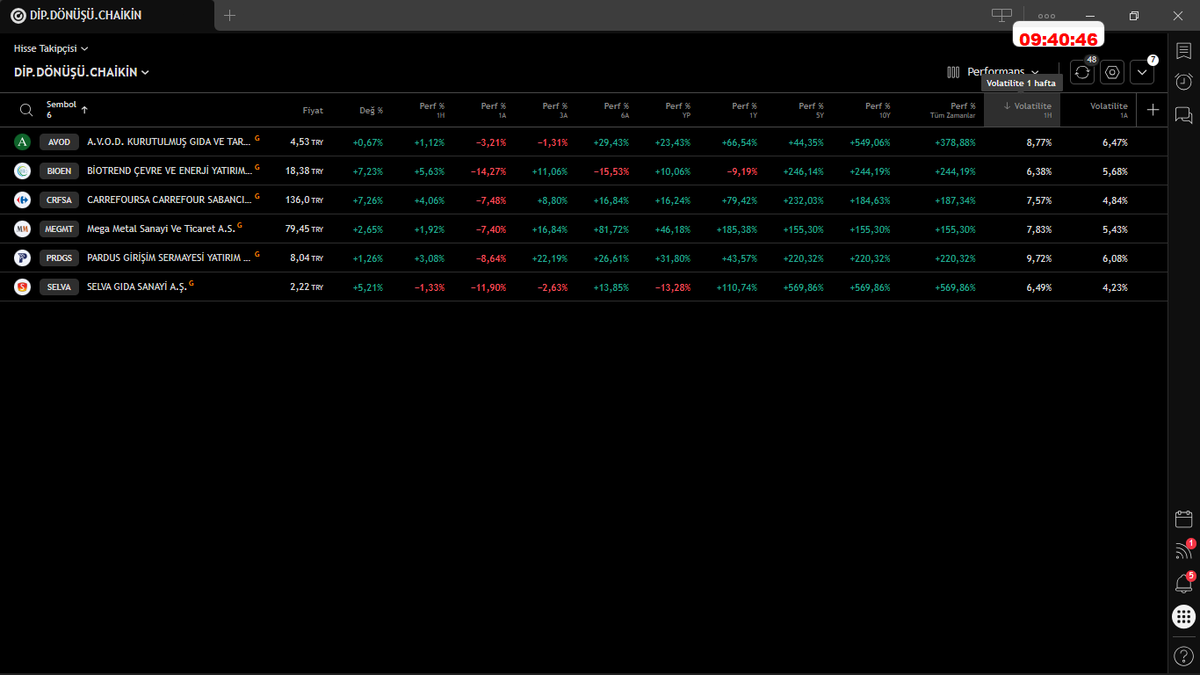The image size is (1200, 675).
Task: Click the SELVA company logo
Action: pos(22,287)
